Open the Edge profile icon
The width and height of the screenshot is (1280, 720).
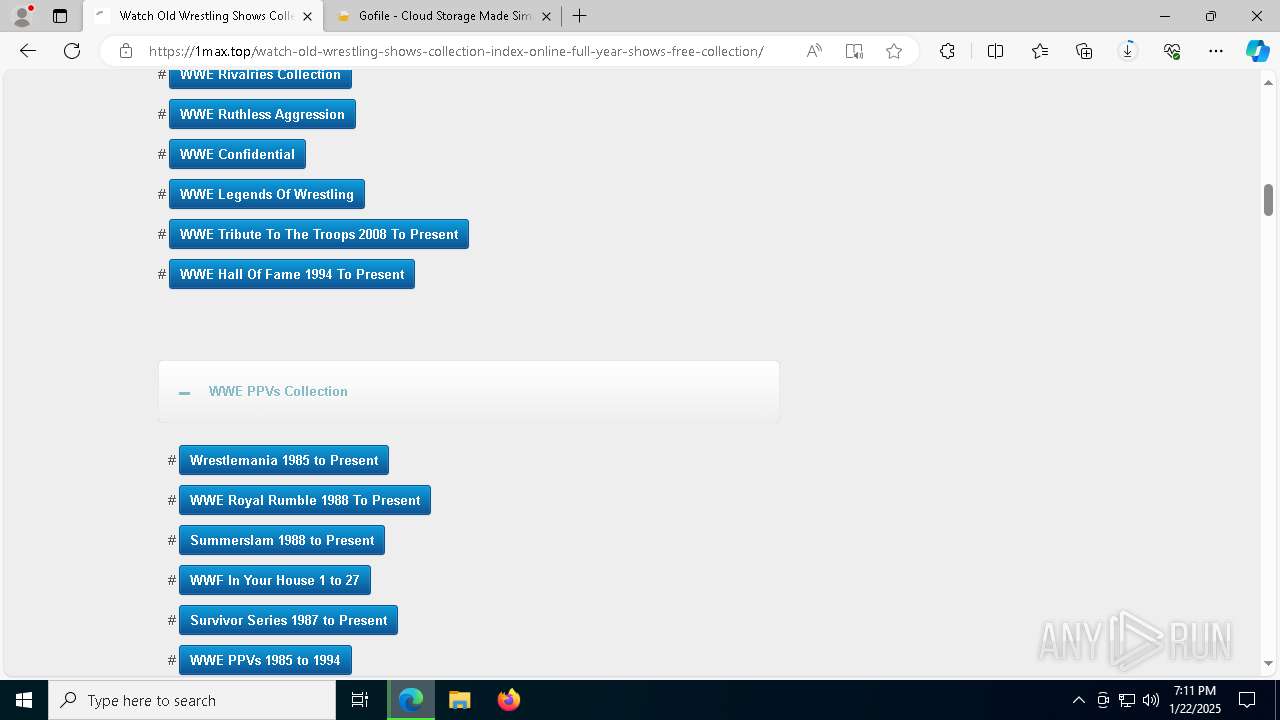click(22, 16)
